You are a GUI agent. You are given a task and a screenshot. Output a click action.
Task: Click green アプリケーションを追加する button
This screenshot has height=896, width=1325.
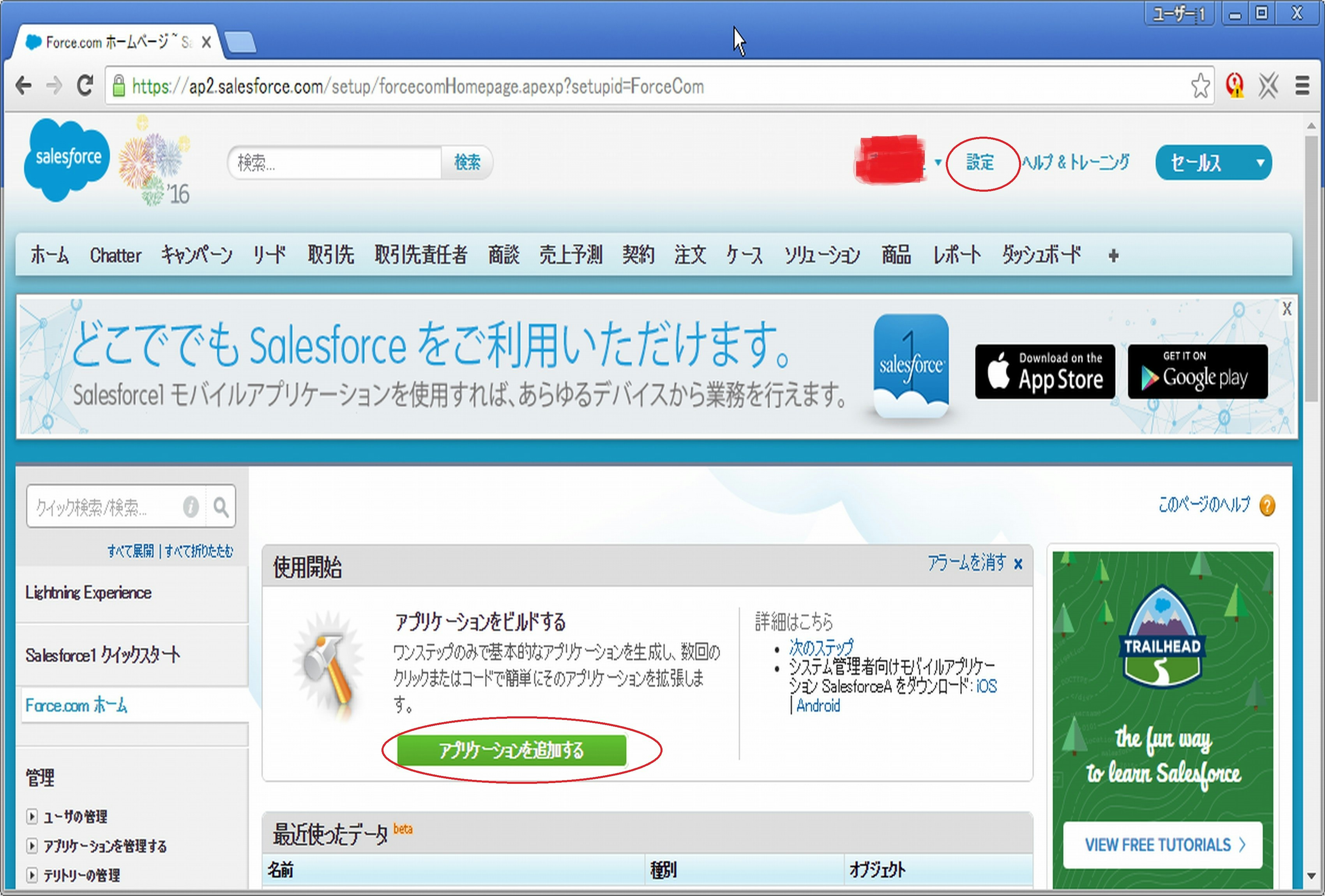point(511,750)
